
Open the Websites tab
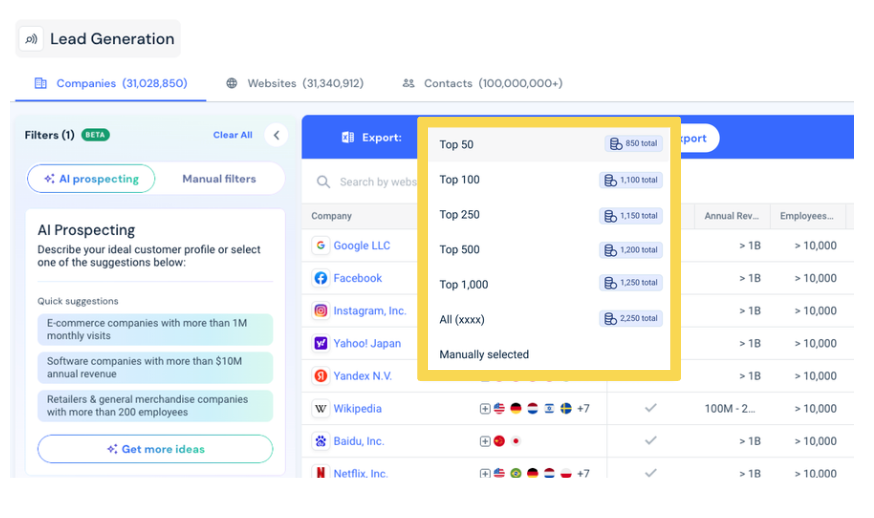[x=295, y=83]
